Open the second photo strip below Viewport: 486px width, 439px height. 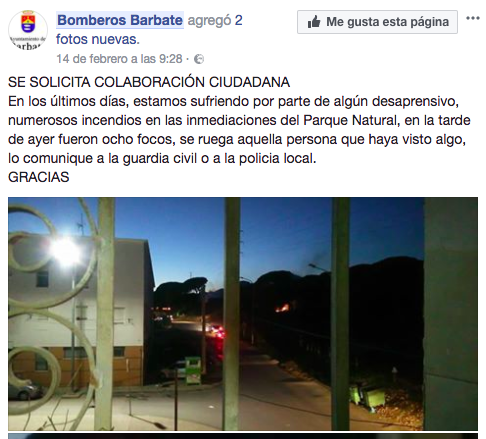pyautogui.click(x=243, y=436)
